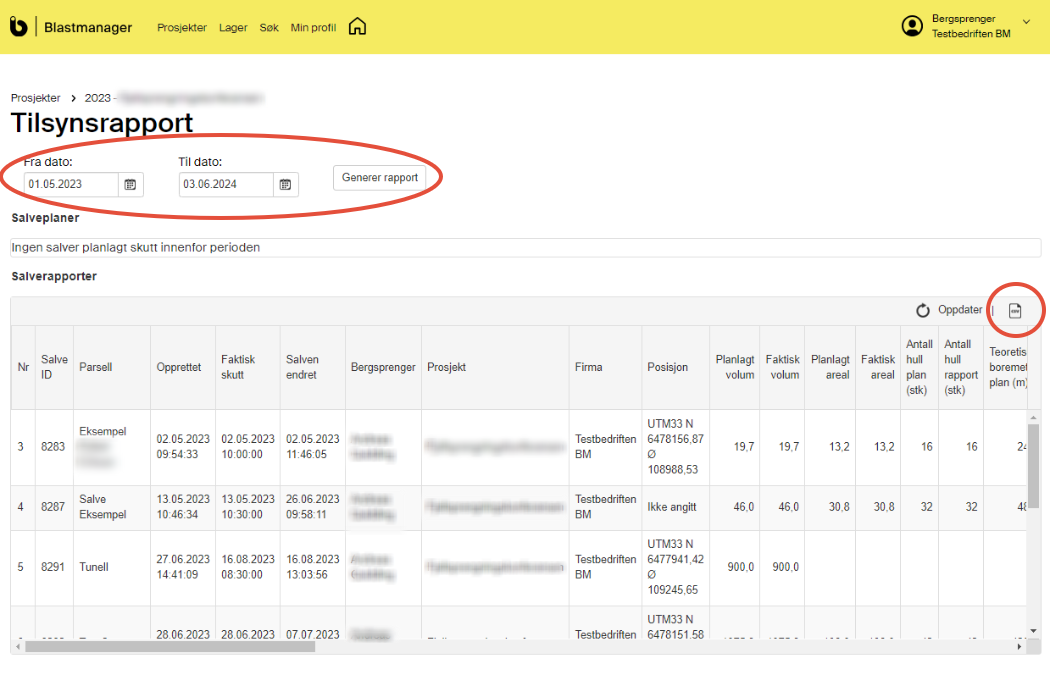Sort by the Faktisk skutt column header
The height and width of the screenshot is (675, 1050).
[x=248, y=367]
